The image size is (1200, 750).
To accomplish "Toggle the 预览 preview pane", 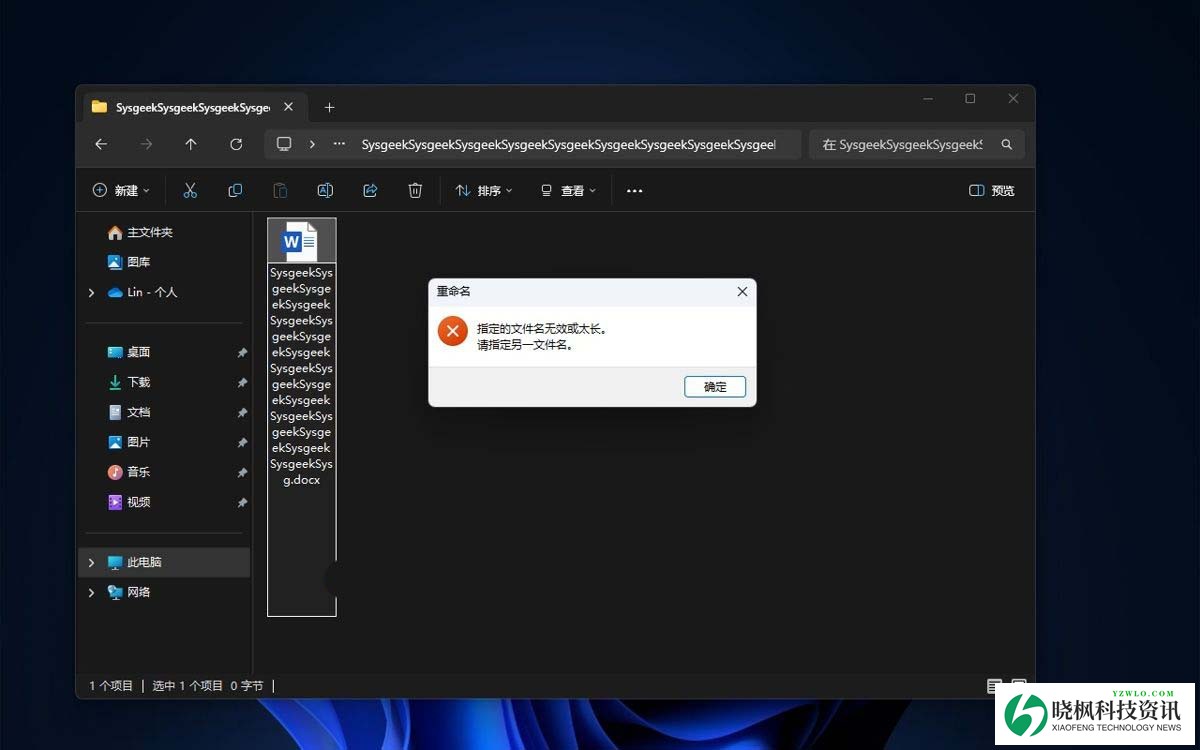I will 991,190.
